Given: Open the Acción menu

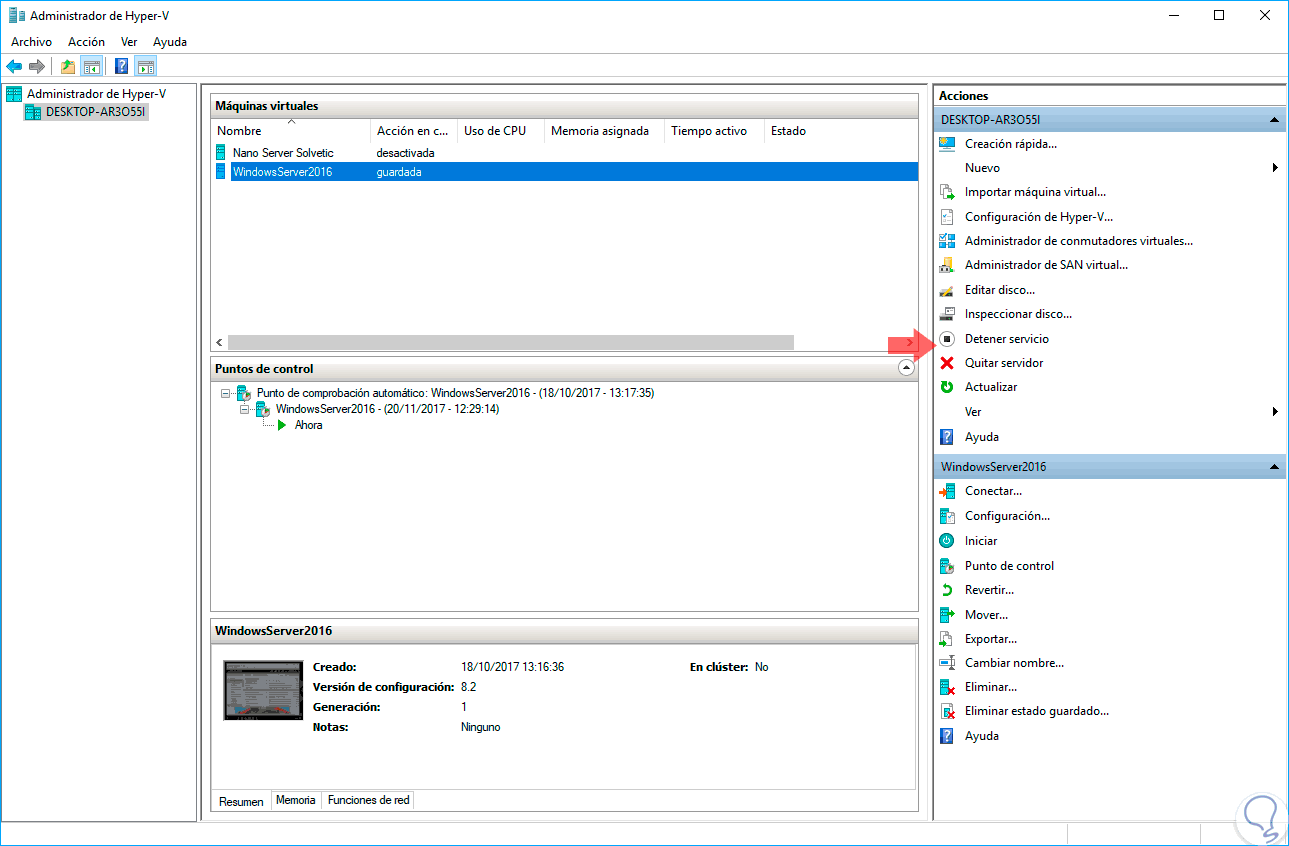Looking at the screenshot, I should (86, 42).
